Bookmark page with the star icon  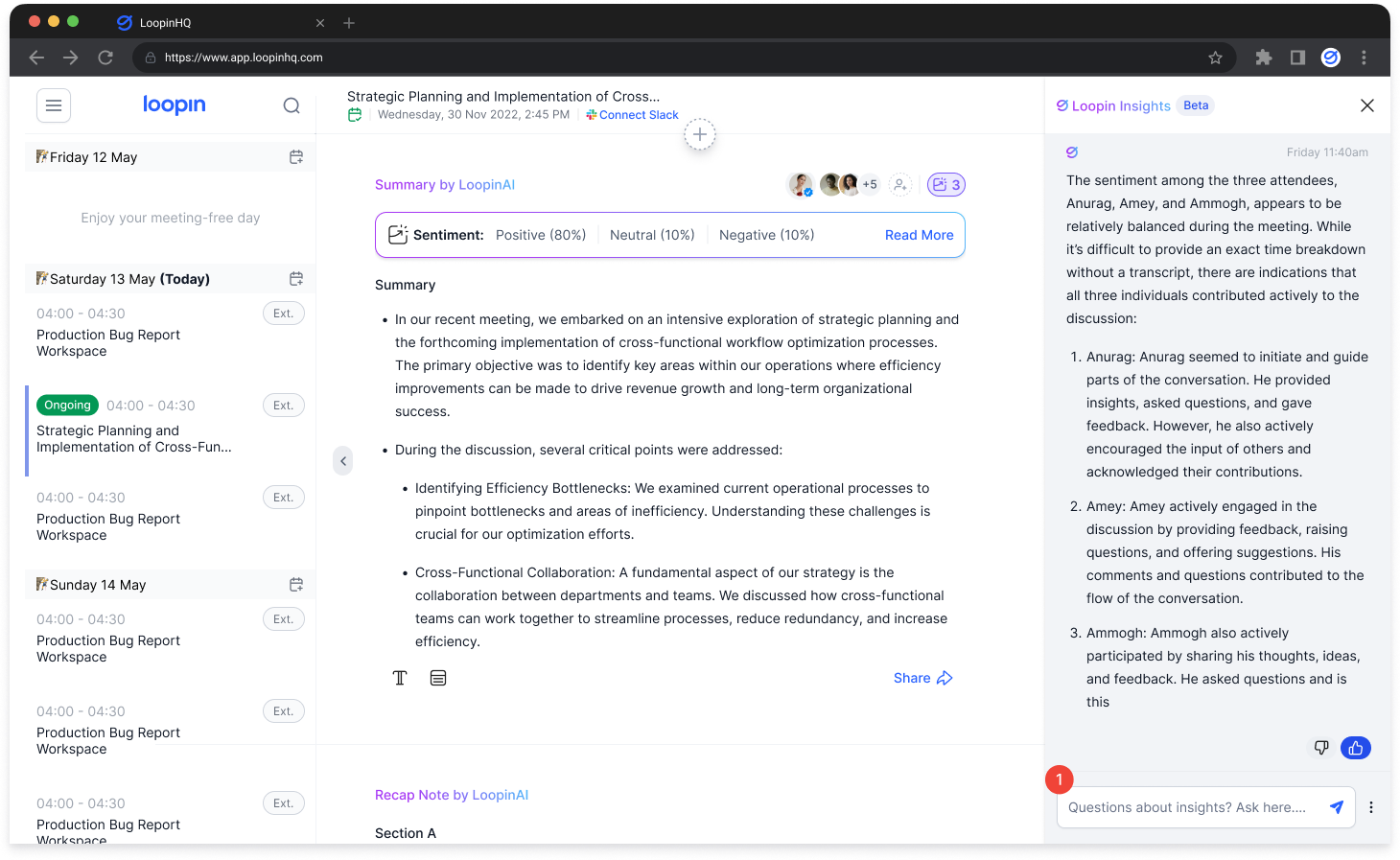(1215, 58)
